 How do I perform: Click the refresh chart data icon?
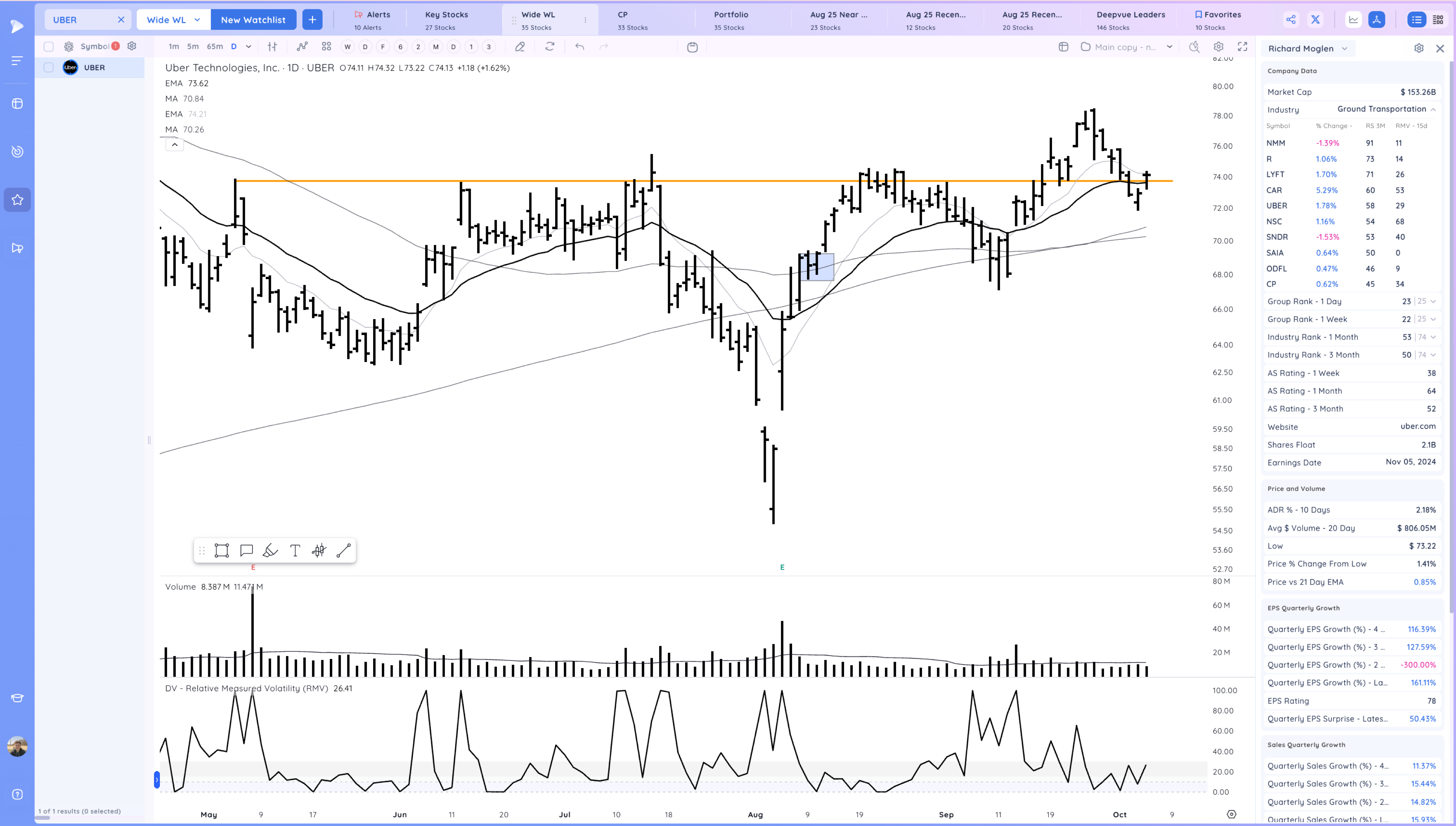(x=549, y=47)
